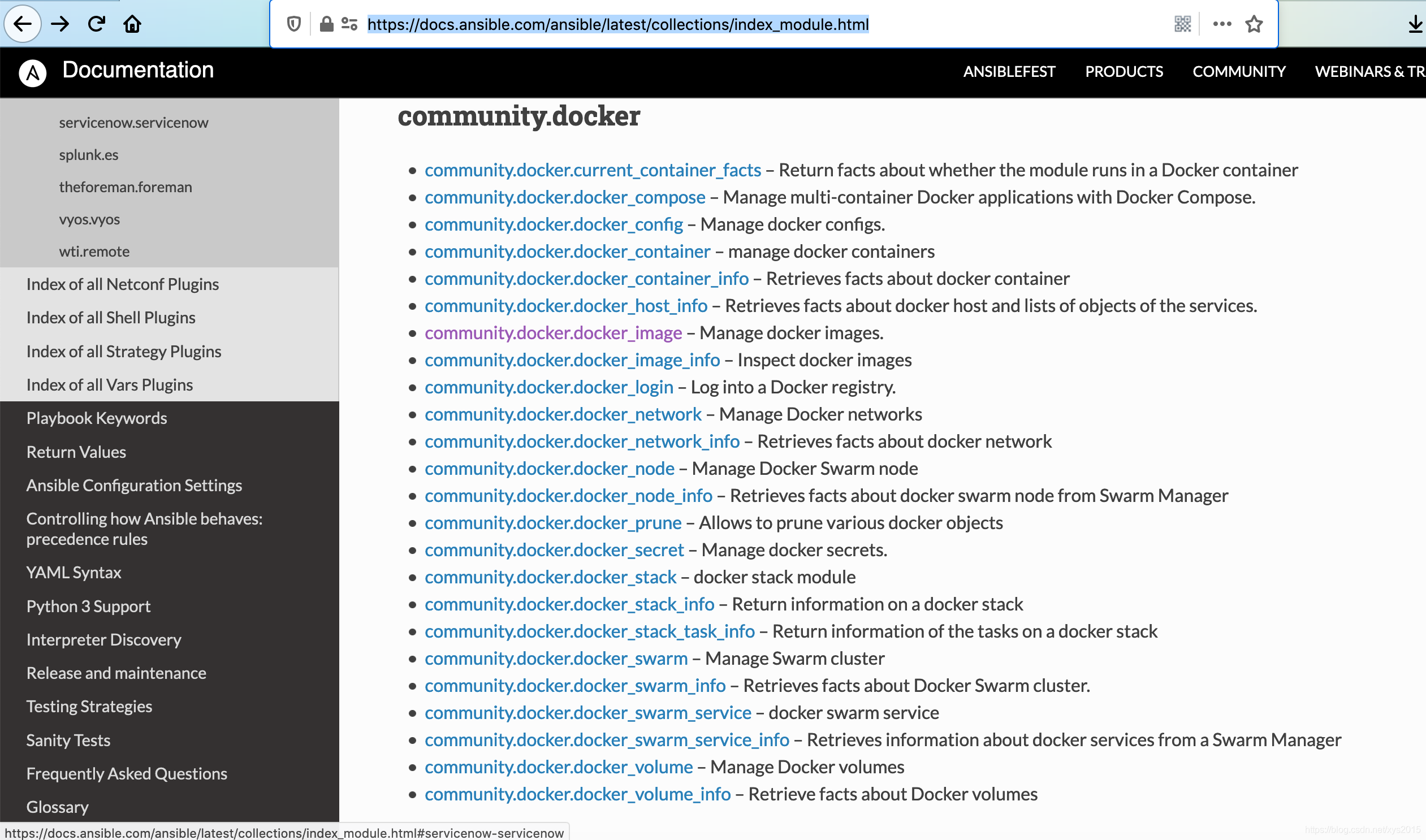Open Release and maintenance page
This screenshot has height=840, width=1426.
[116, 674]
